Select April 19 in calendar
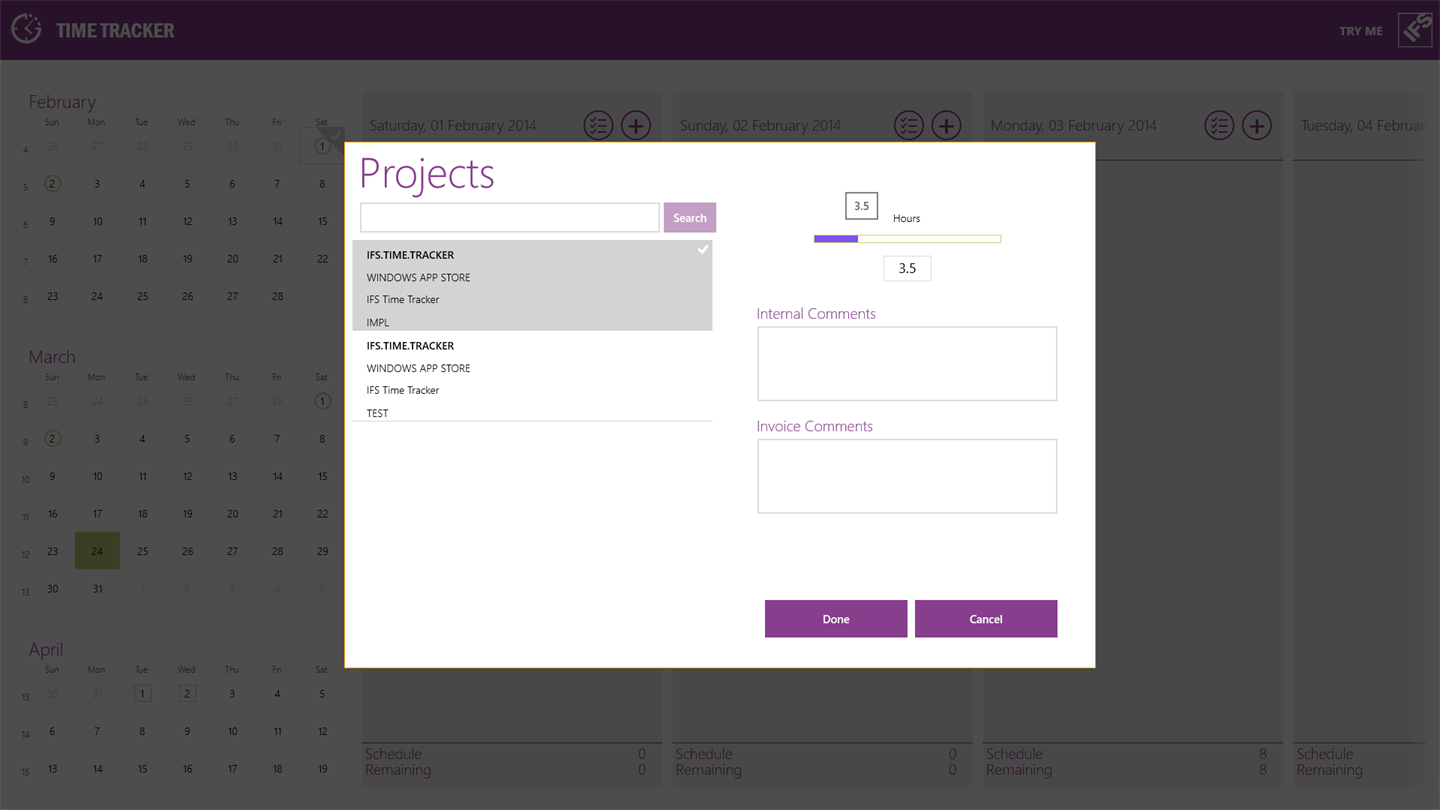The height and width of the screenshot is (810, 1440). pyautogui.click(x=322, y=769)
